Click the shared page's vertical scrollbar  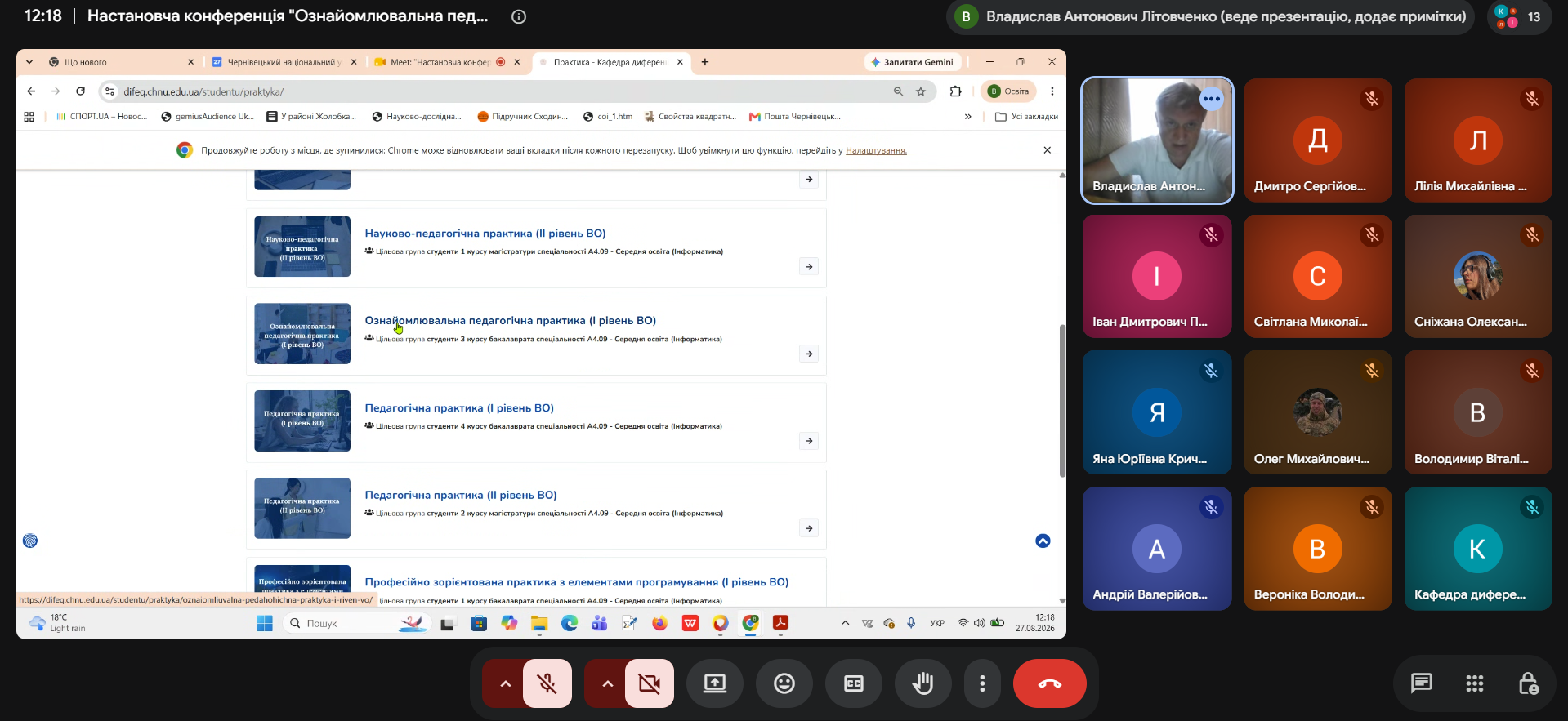(x=1062, y=400)
